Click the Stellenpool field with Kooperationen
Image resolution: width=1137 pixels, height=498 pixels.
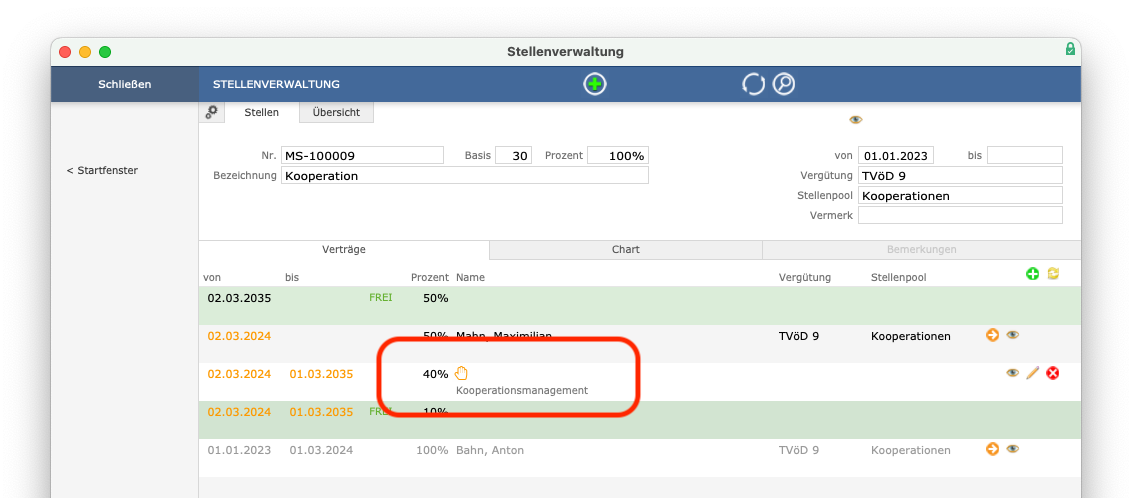(960, 196)
